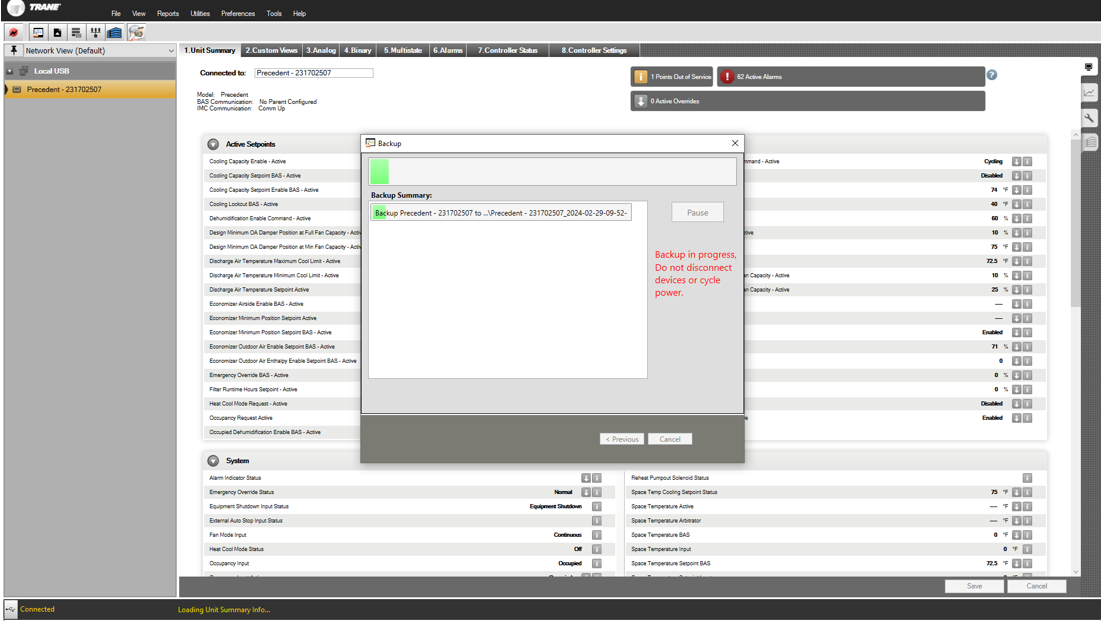Switch to the 4.Binary tab

357,51
